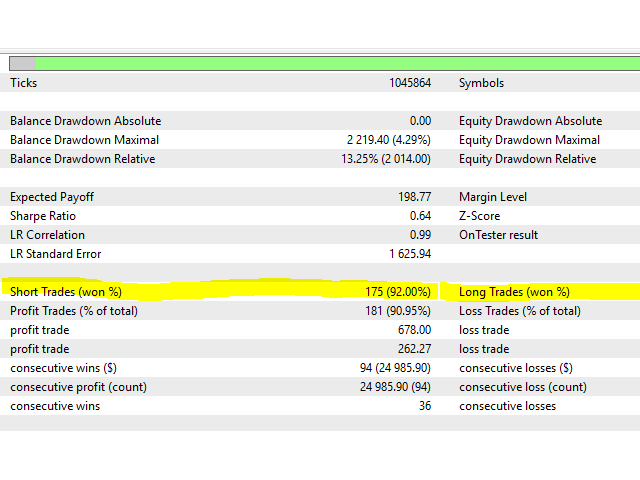This screenshot has height=480, width=640.
Task: Select consecutive wins value 36
Action: coord(425,406)
